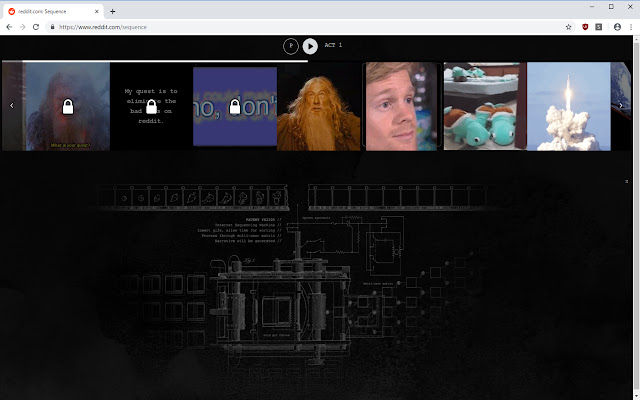Click lock icon on 'What is your quest?' gif
This screenshot has height=400, width=640.
[x=68, y=107]
